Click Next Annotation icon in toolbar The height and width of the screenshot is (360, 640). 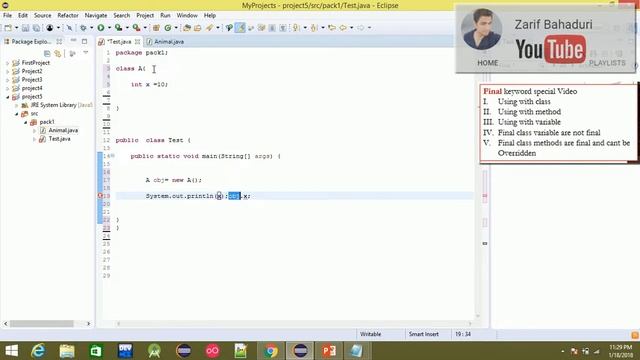point(296,28)
